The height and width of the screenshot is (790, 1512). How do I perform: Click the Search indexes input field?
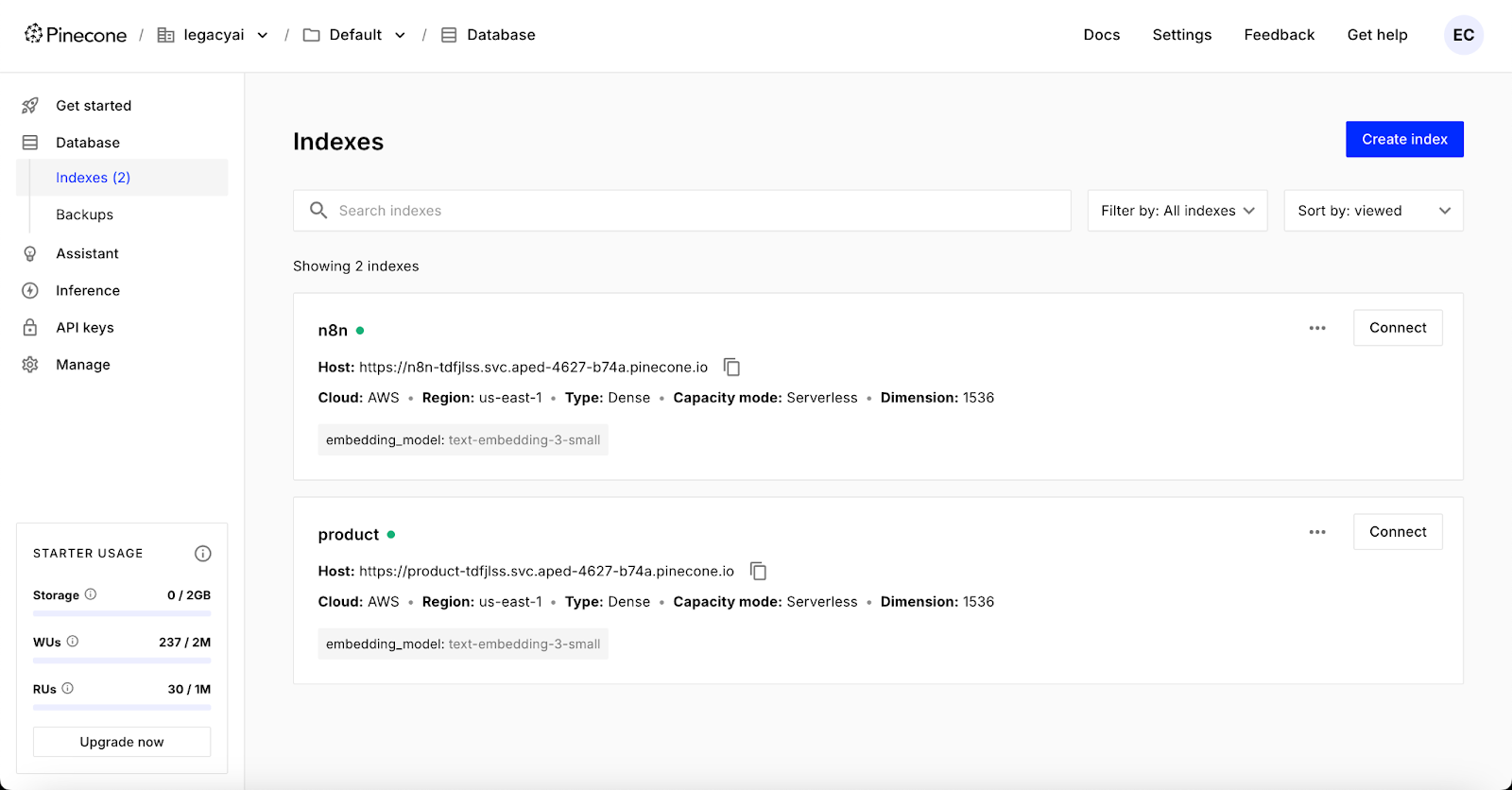pos(682,211)
